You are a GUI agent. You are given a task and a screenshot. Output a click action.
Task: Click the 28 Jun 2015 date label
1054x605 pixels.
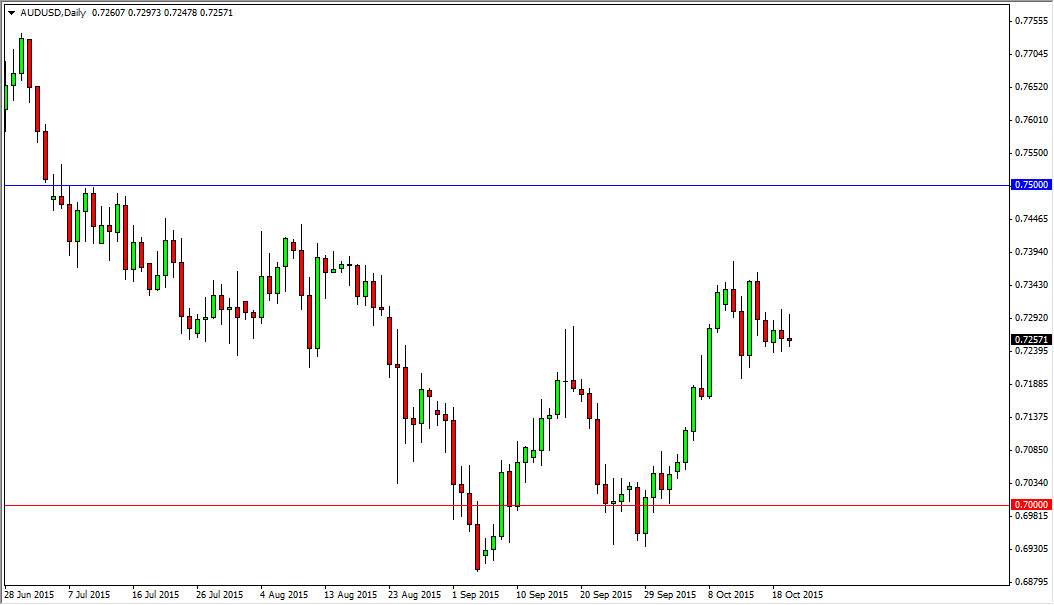click(28, 592)
